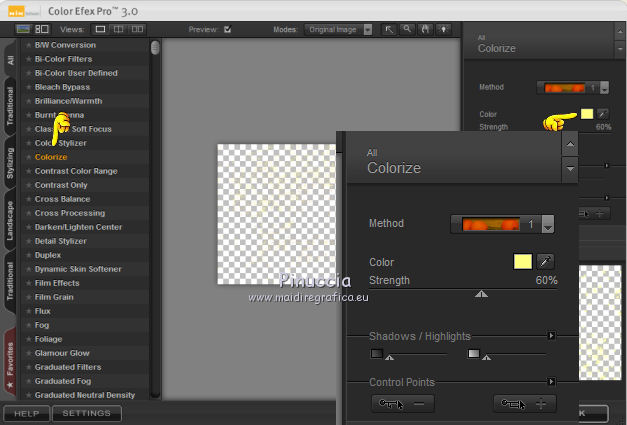Switch to the lower Traditional tab
Viewport: 627px width, 425px height.
[x=10, y=281]
